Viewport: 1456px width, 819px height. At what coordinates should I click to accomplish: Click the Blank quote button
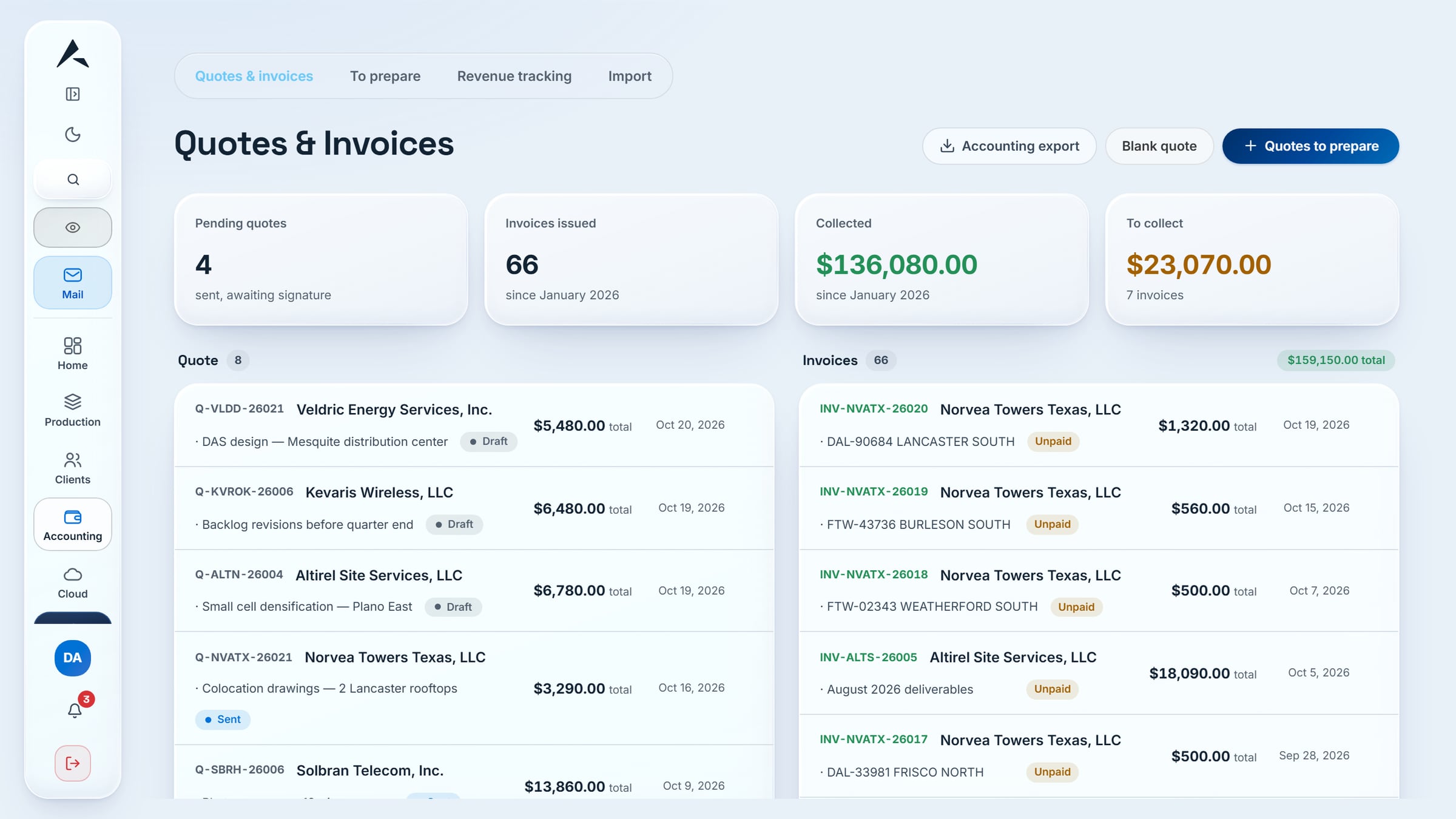(x=1159, y=146)
